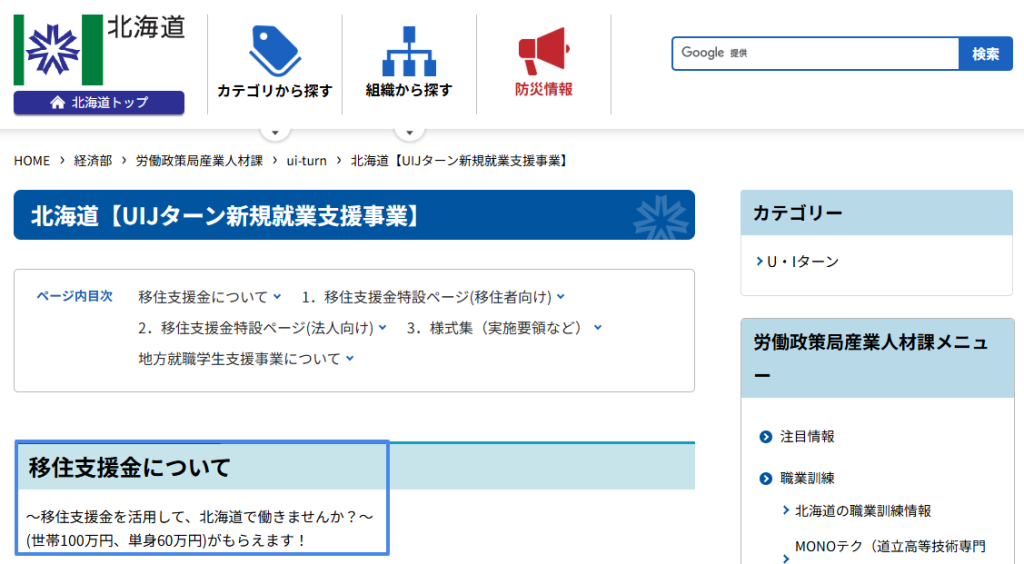Open 北海道の職業訓練情報 sidebar link

tap(863, 511)
